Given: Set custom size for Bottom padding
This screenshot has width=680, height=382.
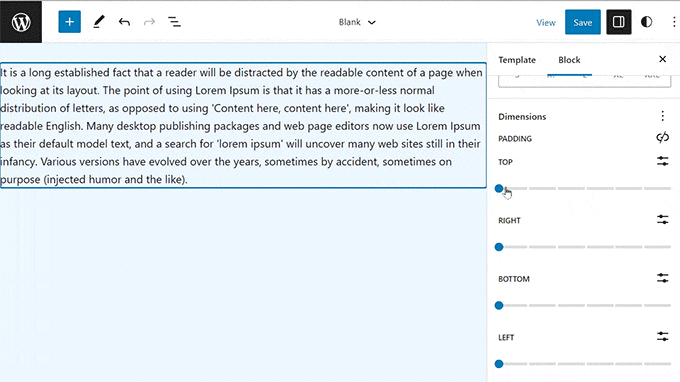Looking at the screenshot, I should pyautogui.click(x=662, y=278).
